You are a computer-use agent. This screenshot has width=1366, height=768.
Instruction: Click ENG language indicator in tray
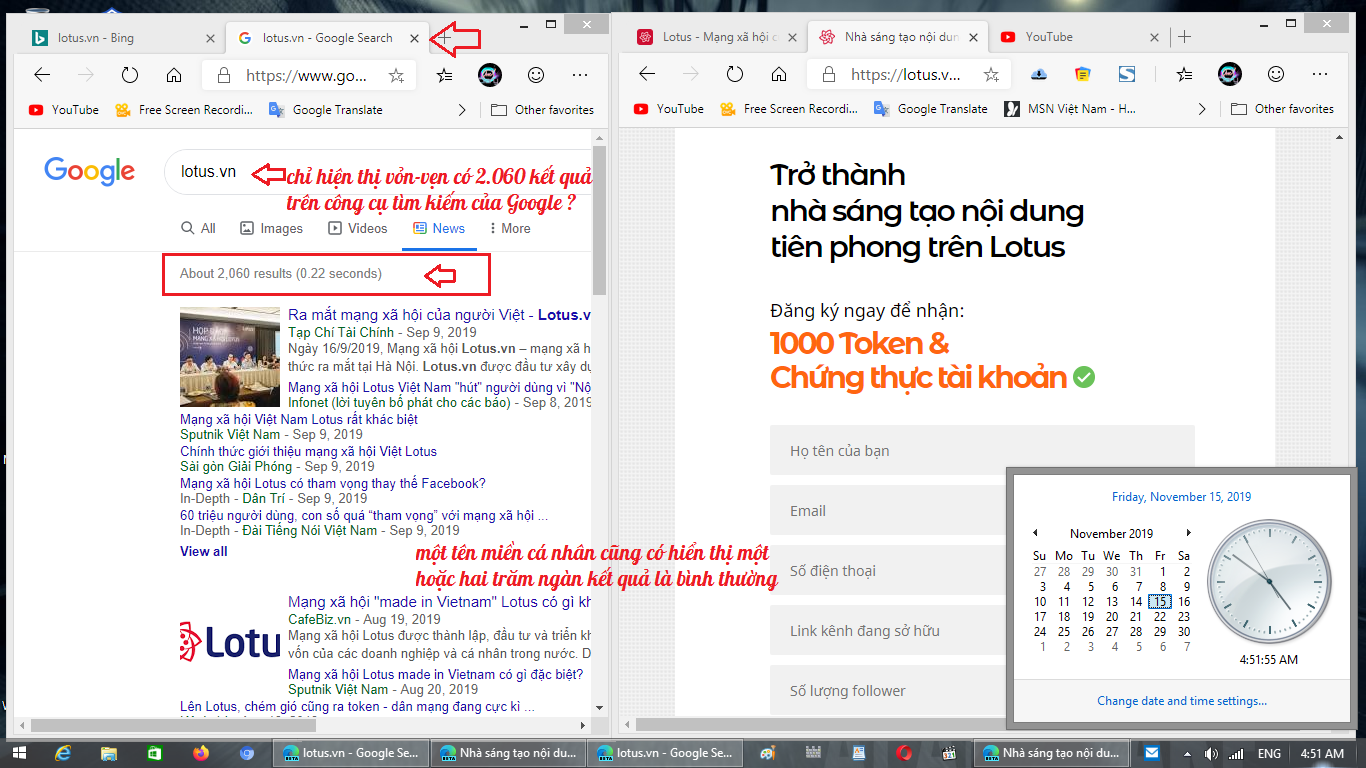coord(1269,753)
